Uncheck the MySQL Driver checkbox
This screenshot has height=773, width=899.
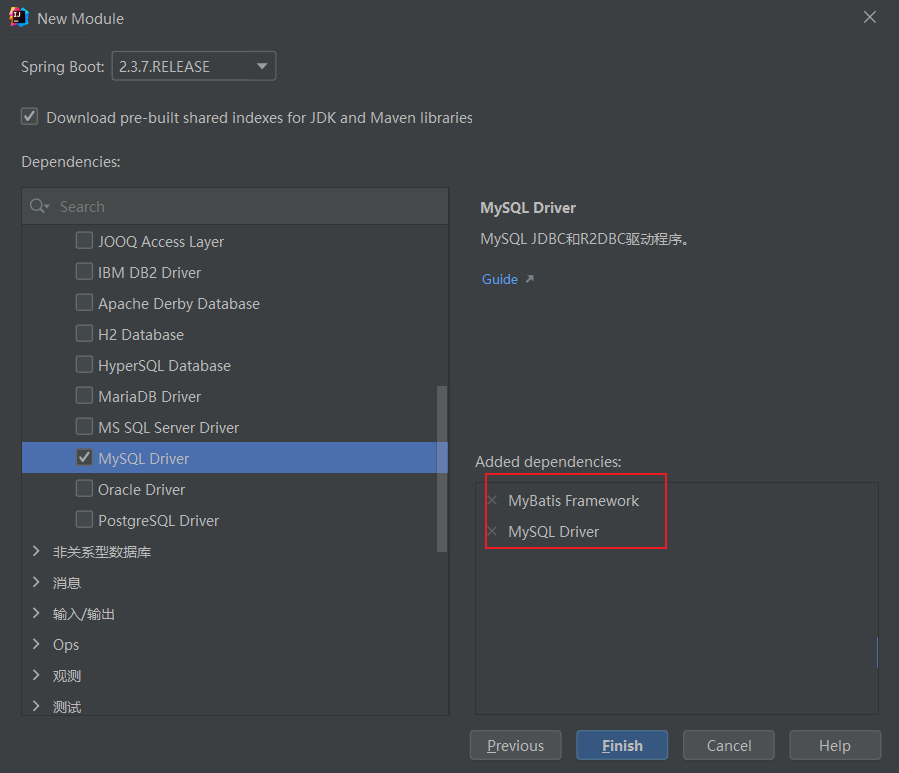(85, 458)
